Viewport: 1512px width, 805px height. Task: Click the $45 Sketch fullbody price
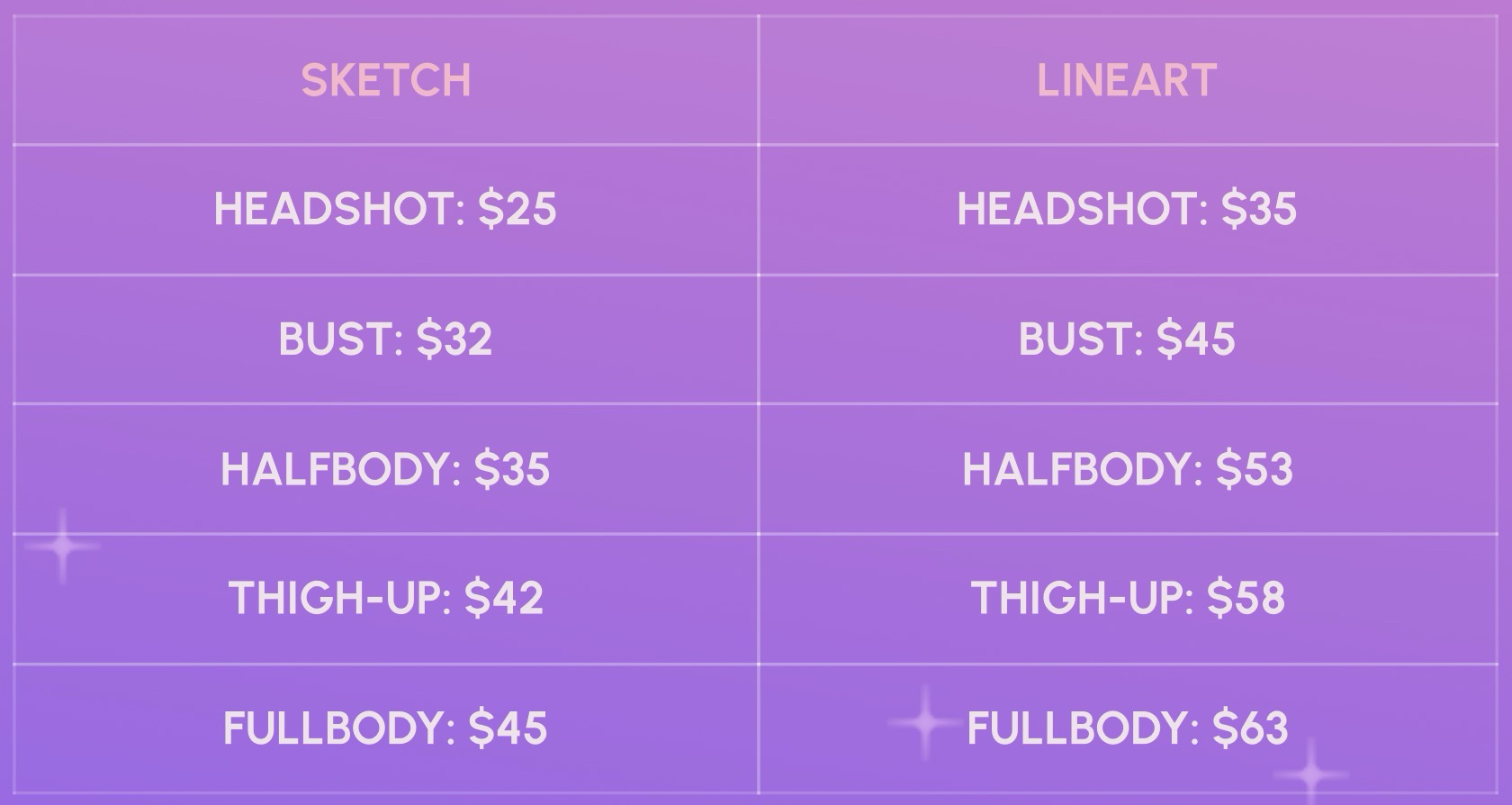click(508, 728)
